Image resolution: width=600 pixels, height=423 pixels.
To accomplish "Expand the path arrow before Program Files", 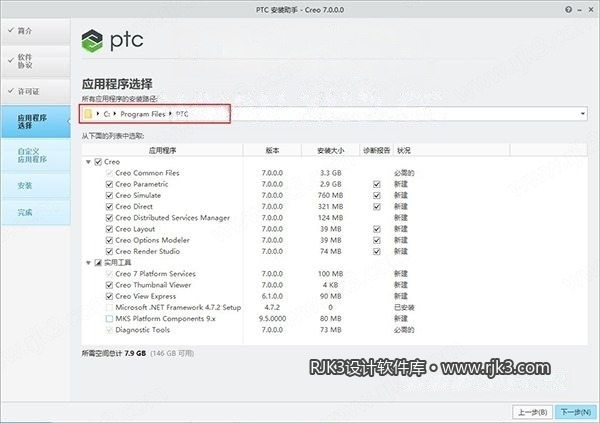I will coord(115,114).
